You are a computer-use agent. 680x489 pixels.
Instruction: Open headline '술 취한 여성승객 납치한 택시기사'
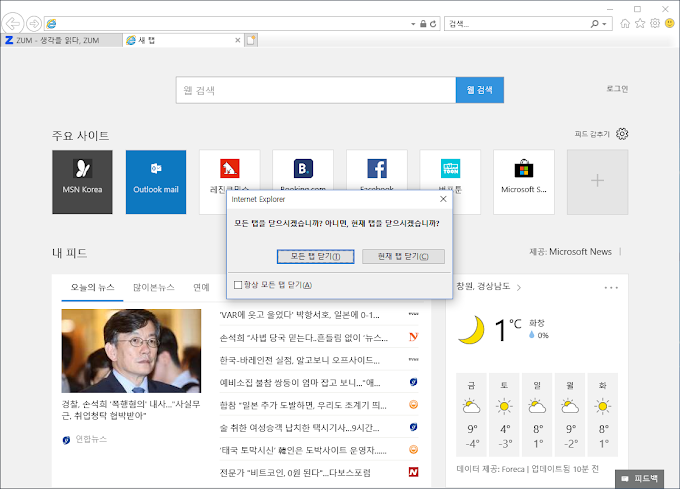pyautogui.click(x=300, y=428)
